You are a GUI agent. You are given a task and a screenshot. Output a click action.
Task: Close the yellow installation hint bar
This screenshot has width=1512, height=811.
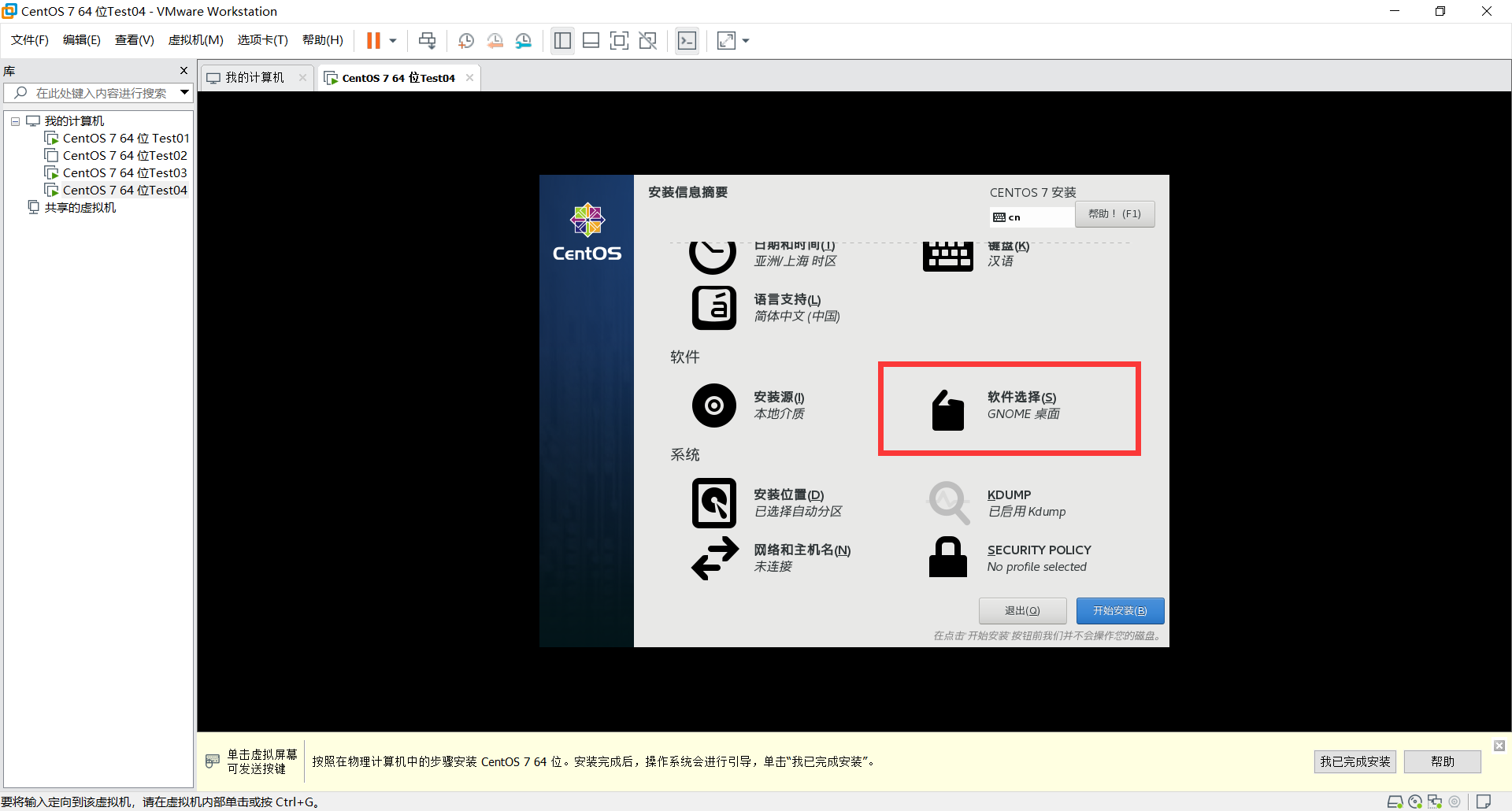tap(1499, 746)
